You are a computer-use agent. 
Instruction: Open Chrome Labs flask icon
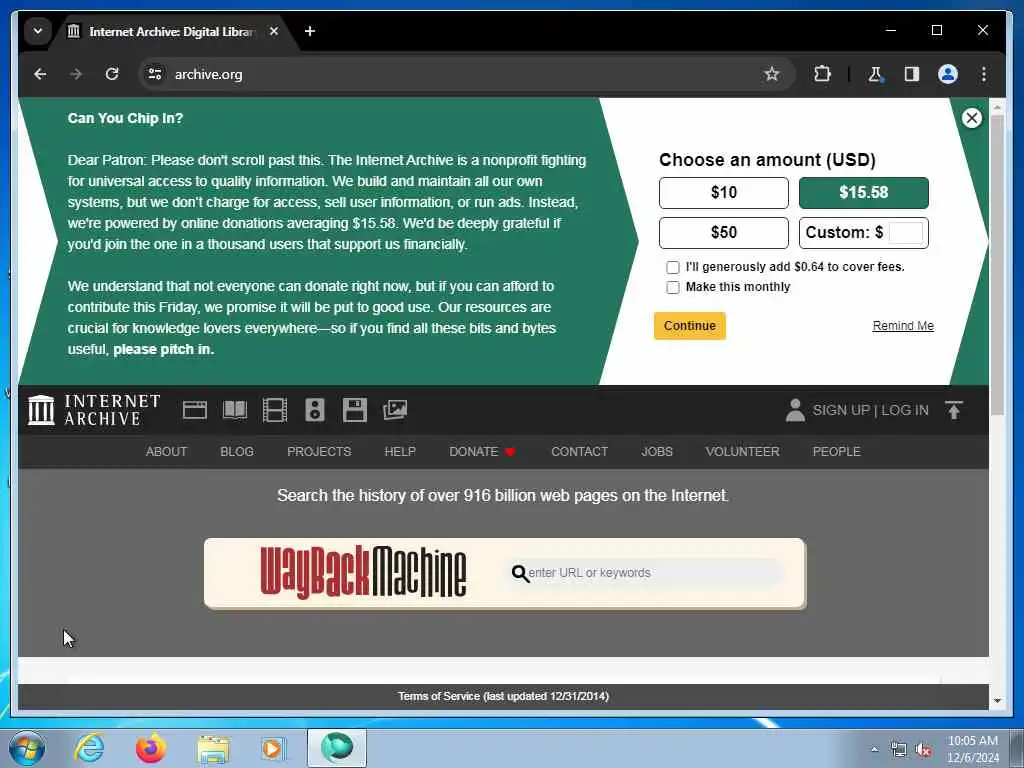point(875,74)
